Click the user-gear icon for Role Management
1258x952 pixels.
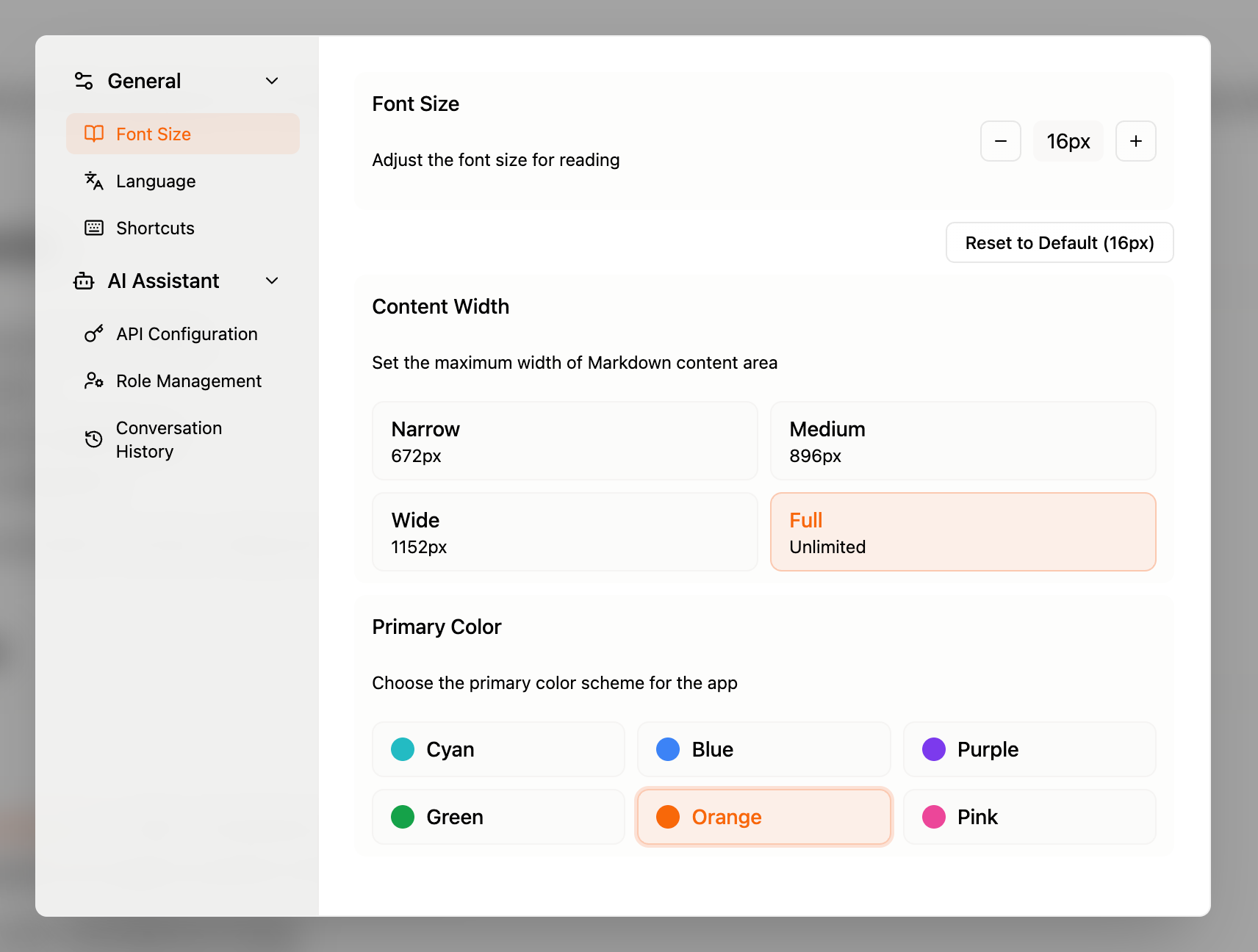click(x=94, y=381)
